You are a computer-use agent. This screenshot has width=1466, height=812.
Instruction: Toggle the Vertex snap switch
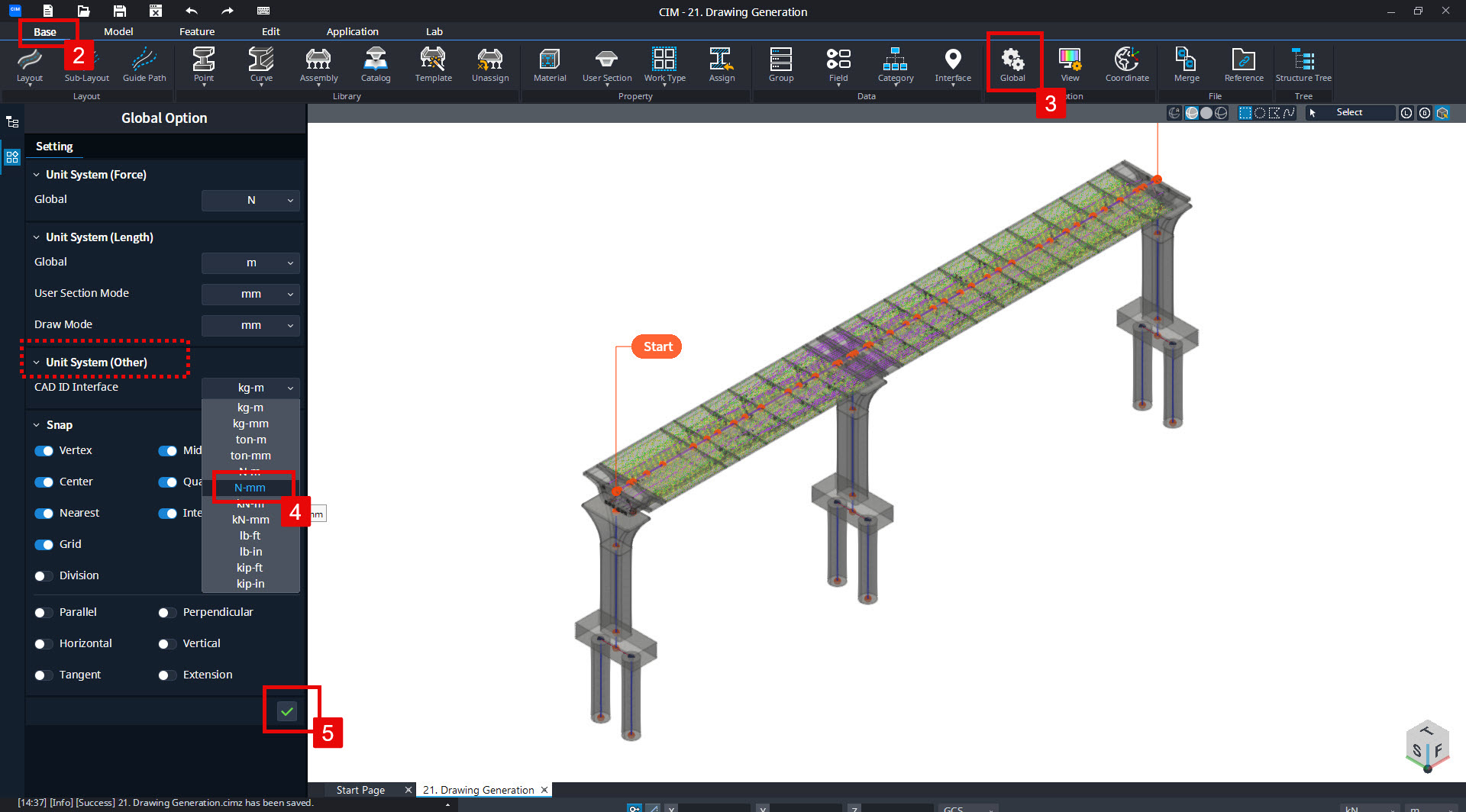44,450
